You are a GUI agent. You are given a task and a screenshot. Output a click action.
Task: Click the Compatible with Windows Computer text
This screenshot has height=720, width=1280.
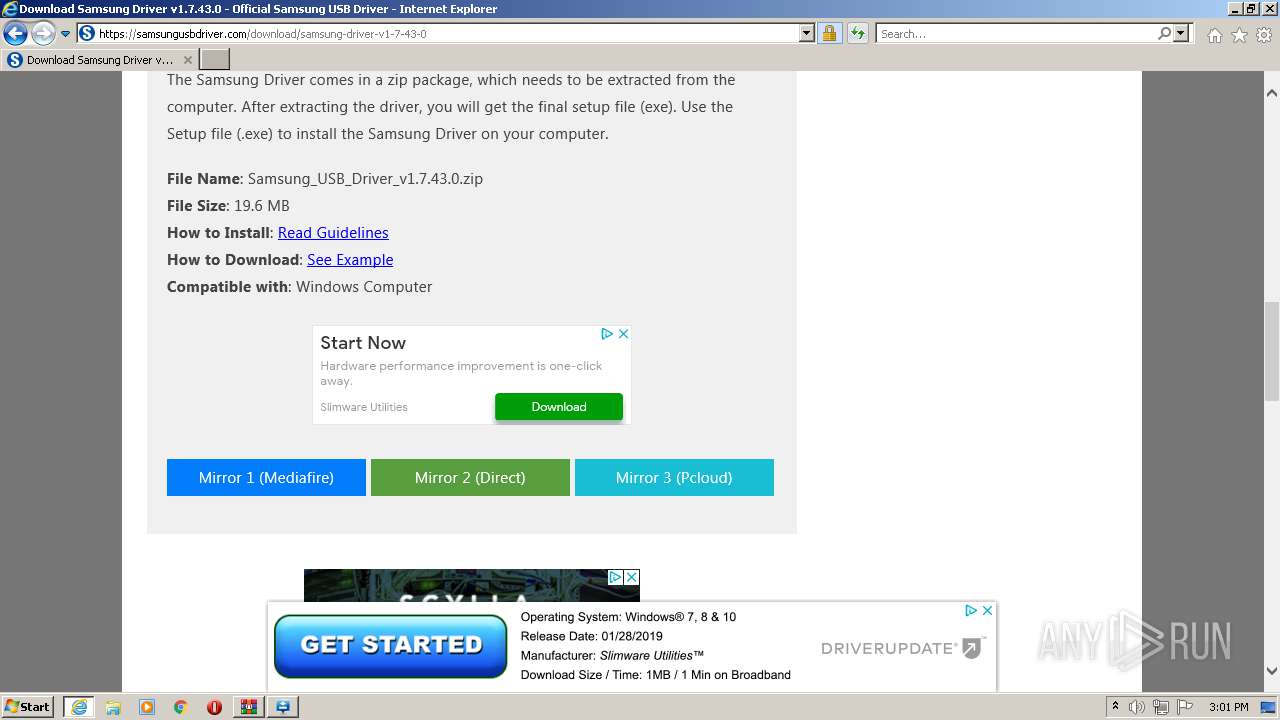tap(300, 287)
